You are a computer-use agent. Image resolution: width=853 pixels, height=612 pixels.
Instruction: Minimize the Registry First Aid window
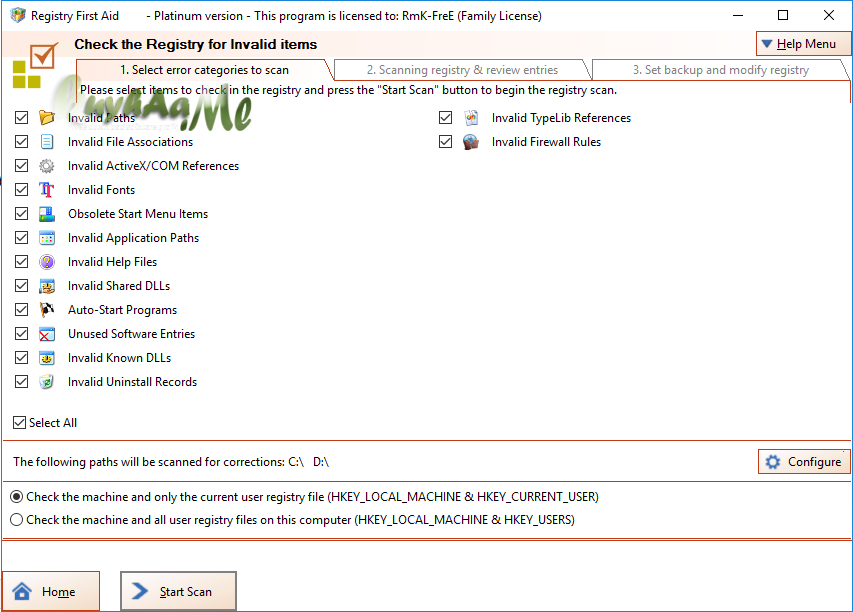tap(738, 15)
